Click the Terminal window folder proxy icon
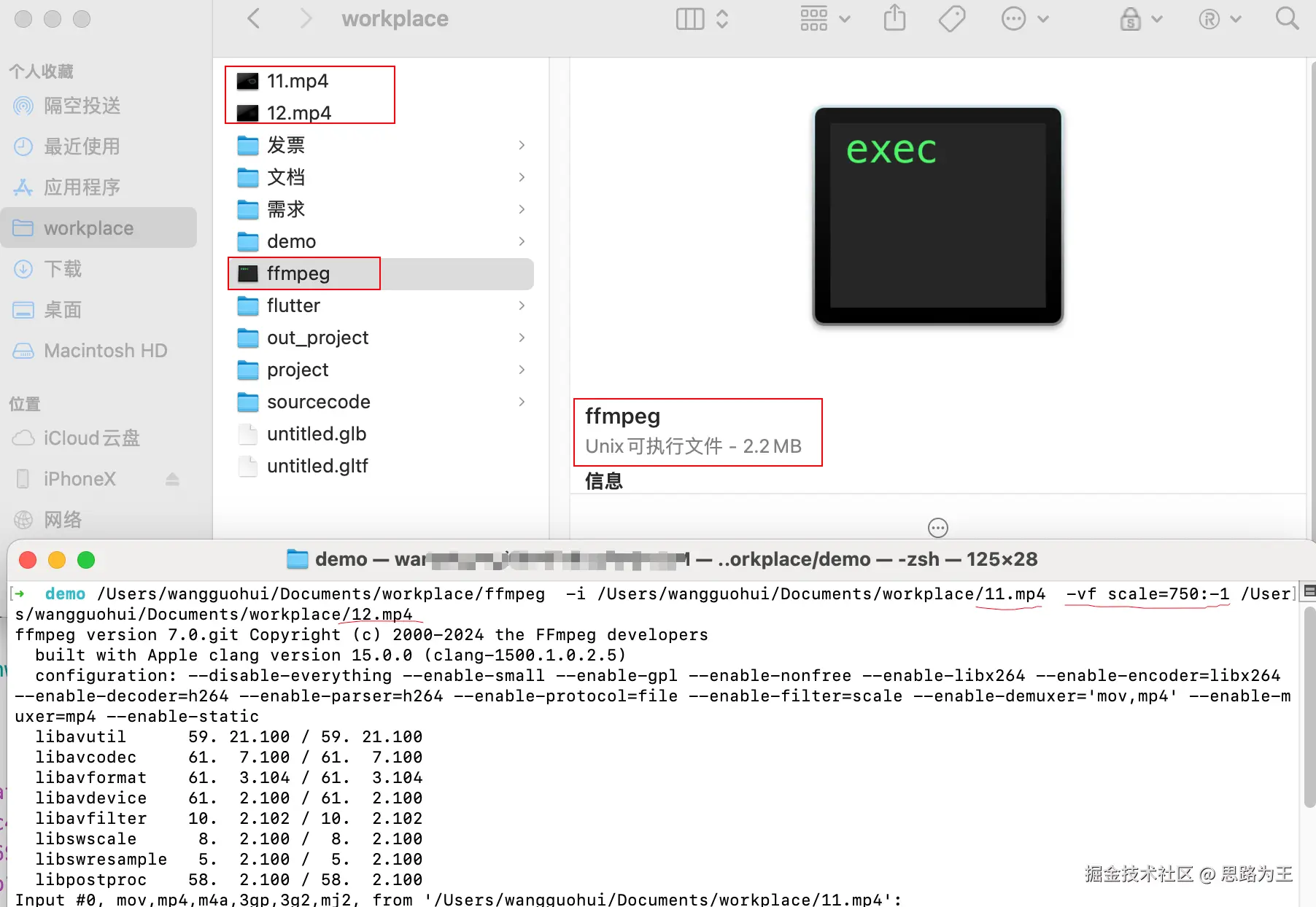Viewport: 1316px width, 907px height. pyautogui.click(x=297, y=559)
